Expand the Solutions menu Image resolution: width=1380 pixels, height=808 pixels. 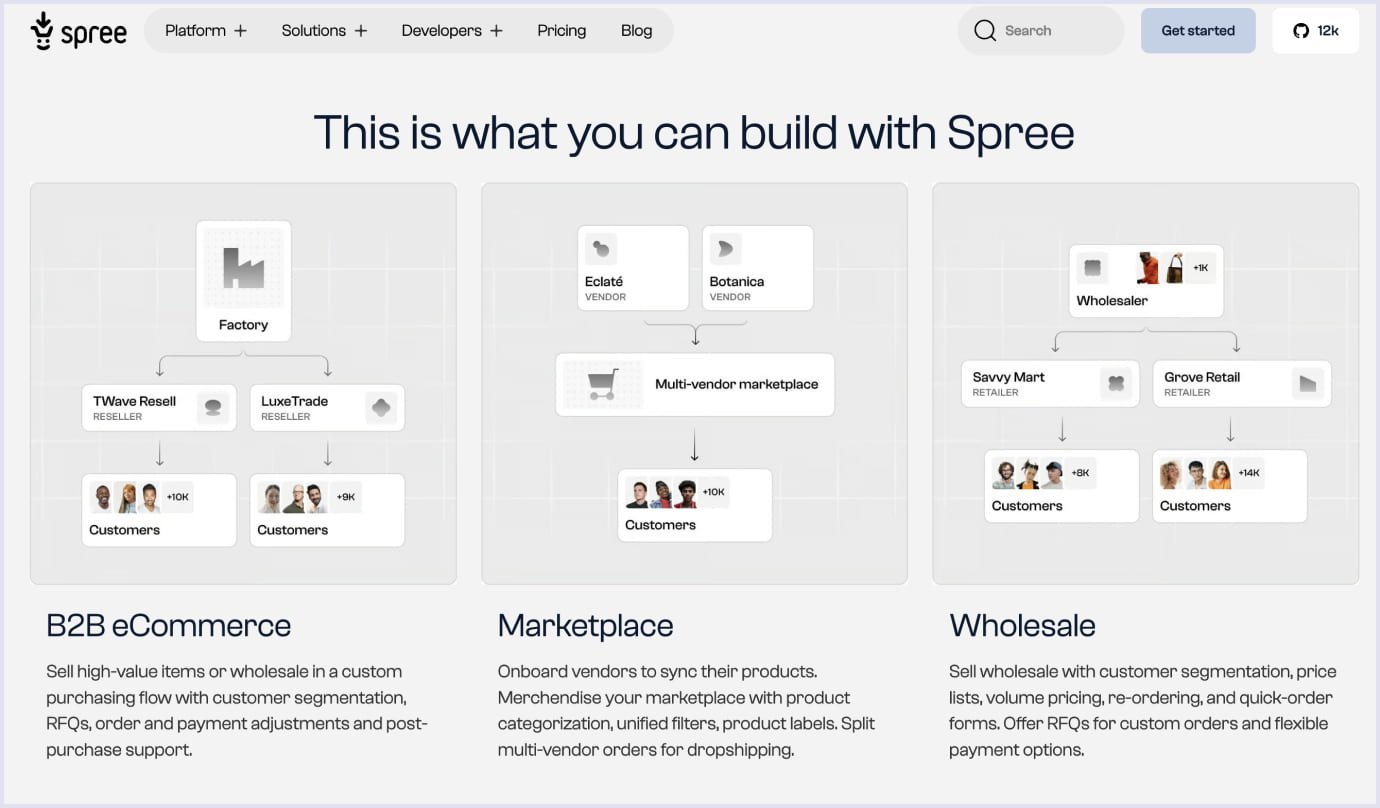(324, 31)
